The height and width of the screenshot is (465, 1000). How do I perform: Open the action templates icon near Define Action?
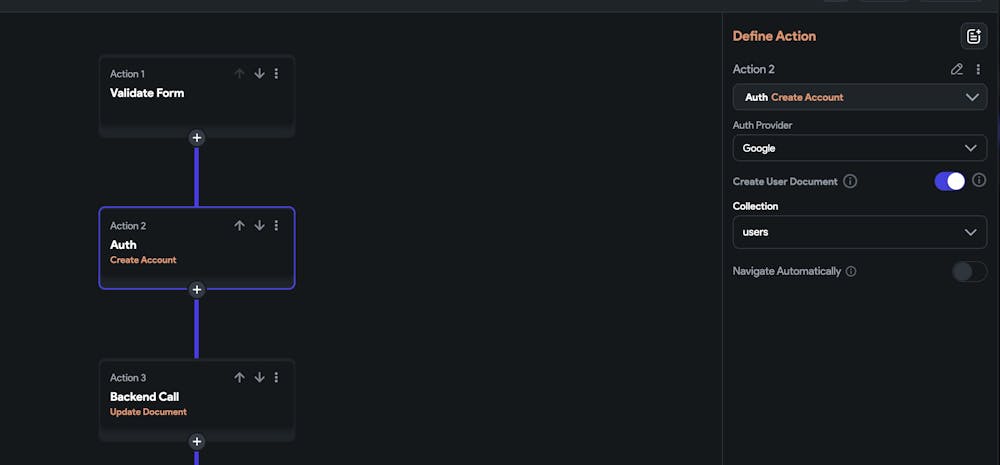[x=974, y=36]
